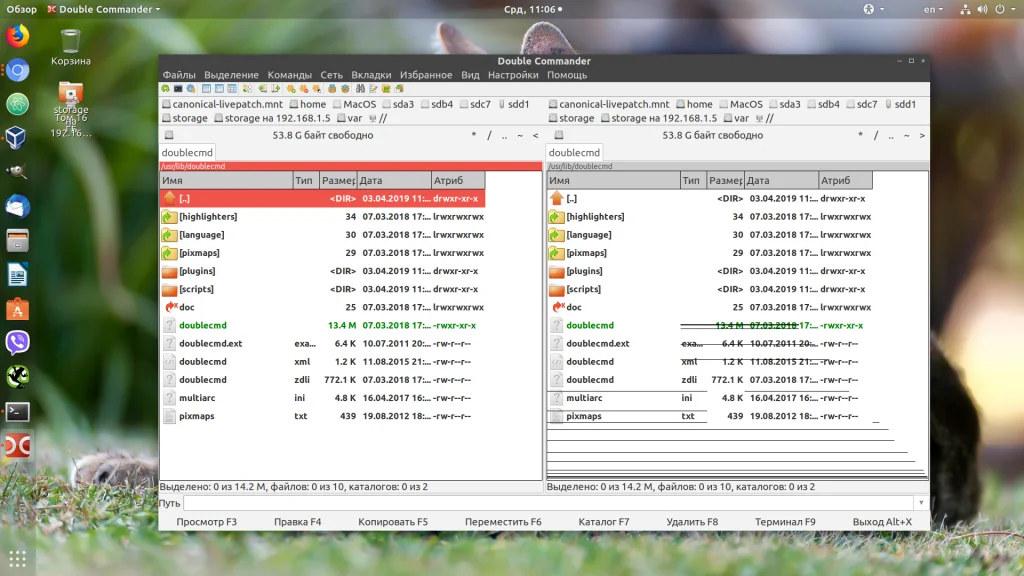Screen dimensions: 1024x576
Task: Click the green refresh icon in toolbar
Action: pos(165,89)
